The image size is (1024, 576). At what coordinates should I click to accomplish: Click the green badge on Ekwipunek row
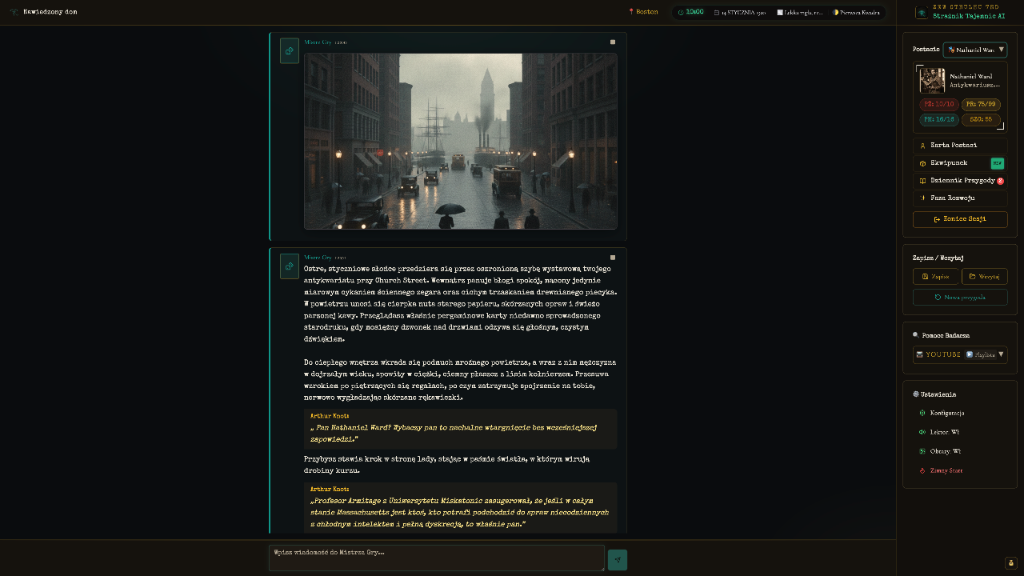[x=997, y=163]
